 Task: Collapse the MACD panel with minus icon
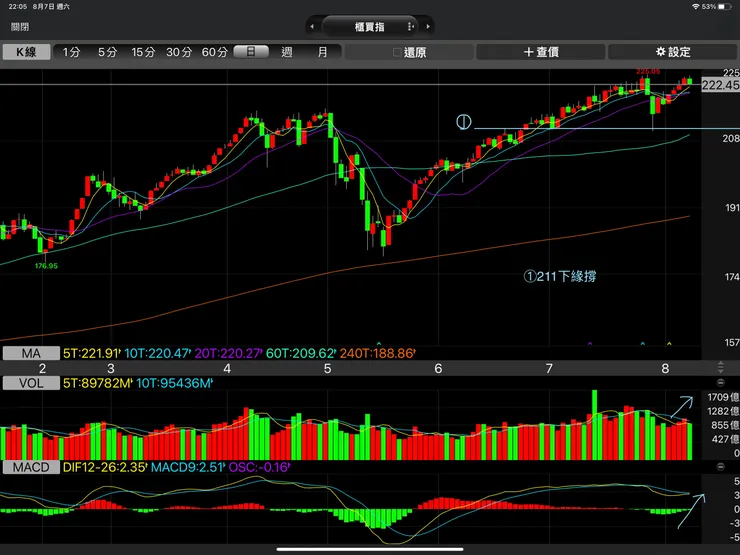[720, 467]
